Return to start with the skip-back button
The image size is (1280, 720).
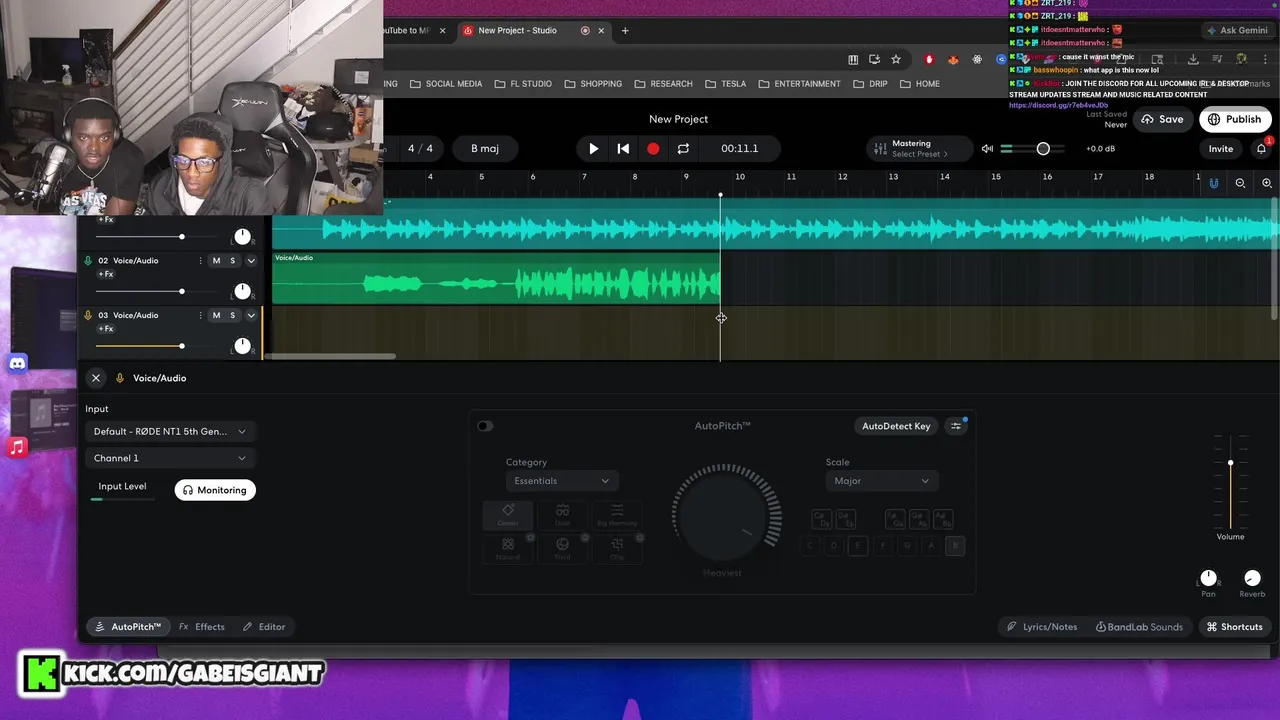tap(623, 148)
